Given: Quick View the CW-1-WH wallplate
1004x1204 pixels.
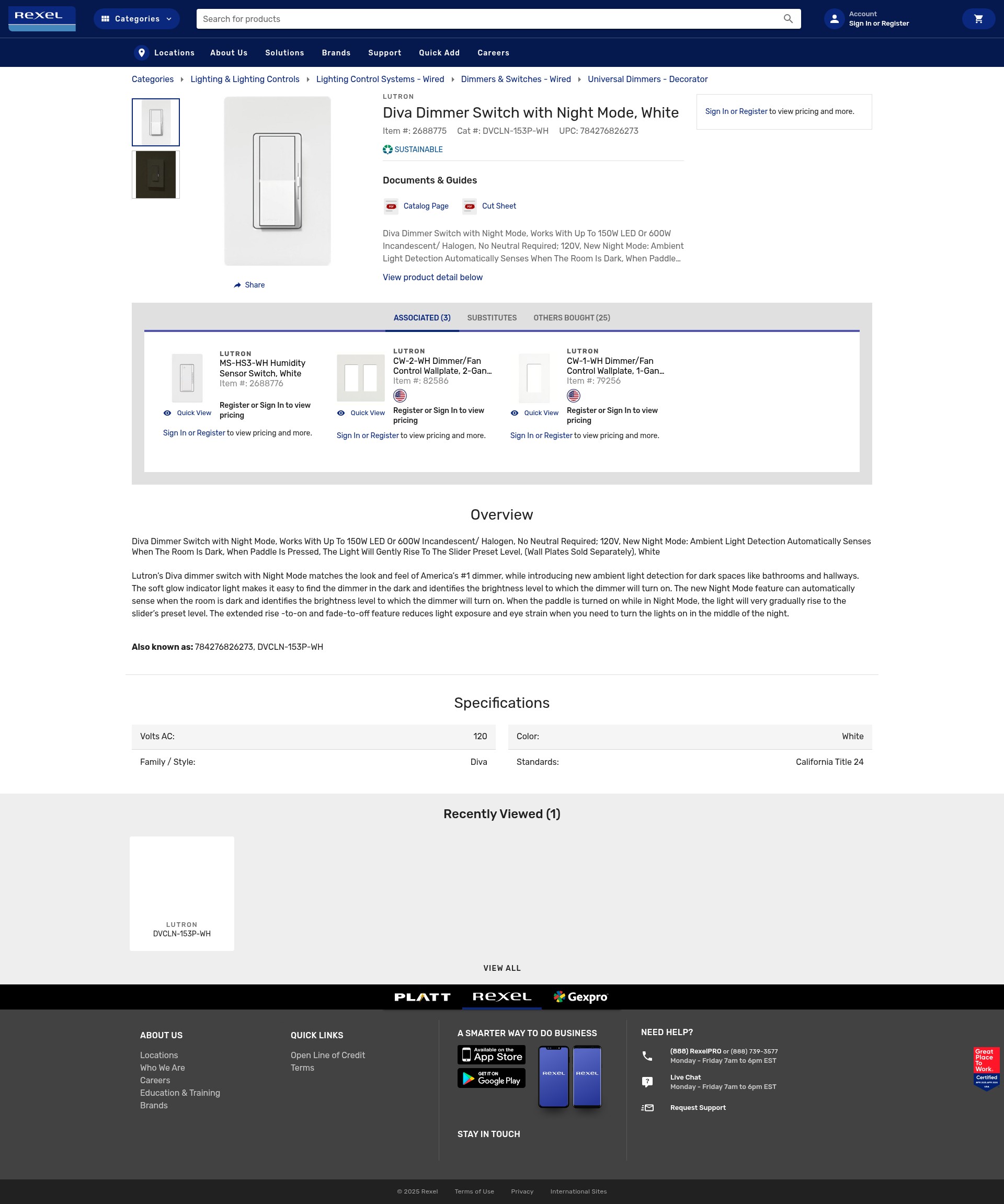Looking at the screenshot, I should coord(534,413).
